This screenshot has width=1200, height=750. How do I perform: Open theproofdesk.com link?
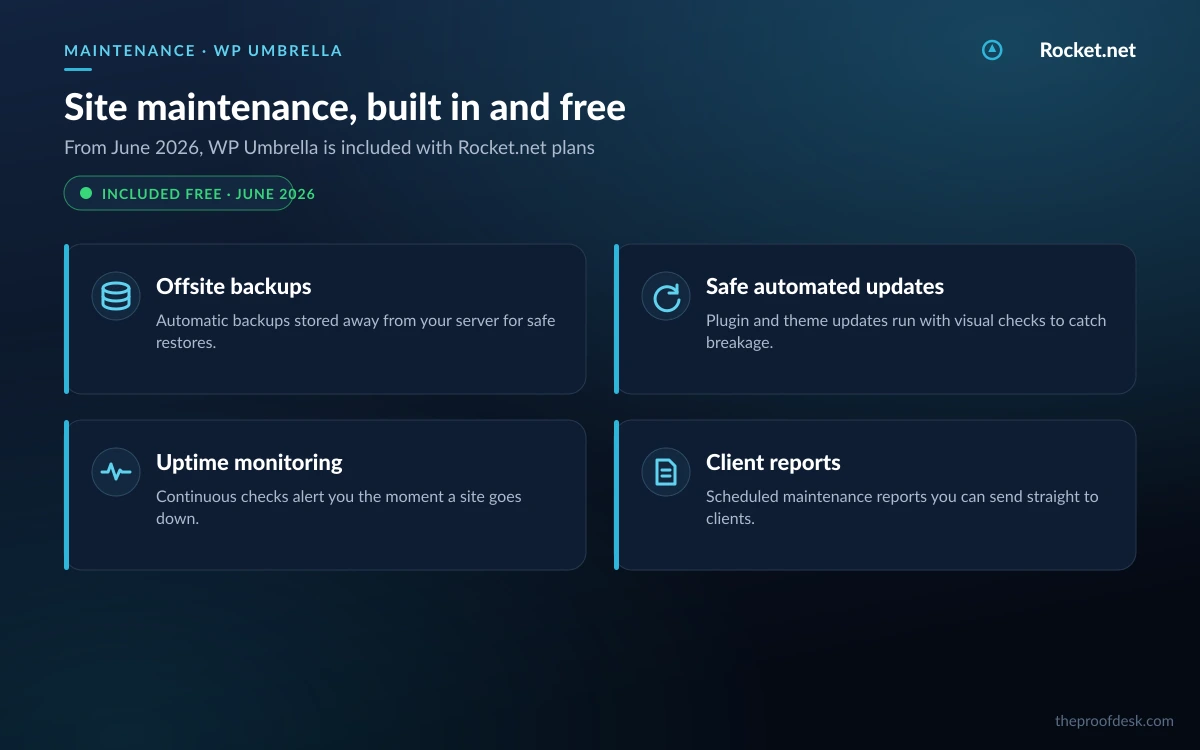[1114, 720]
